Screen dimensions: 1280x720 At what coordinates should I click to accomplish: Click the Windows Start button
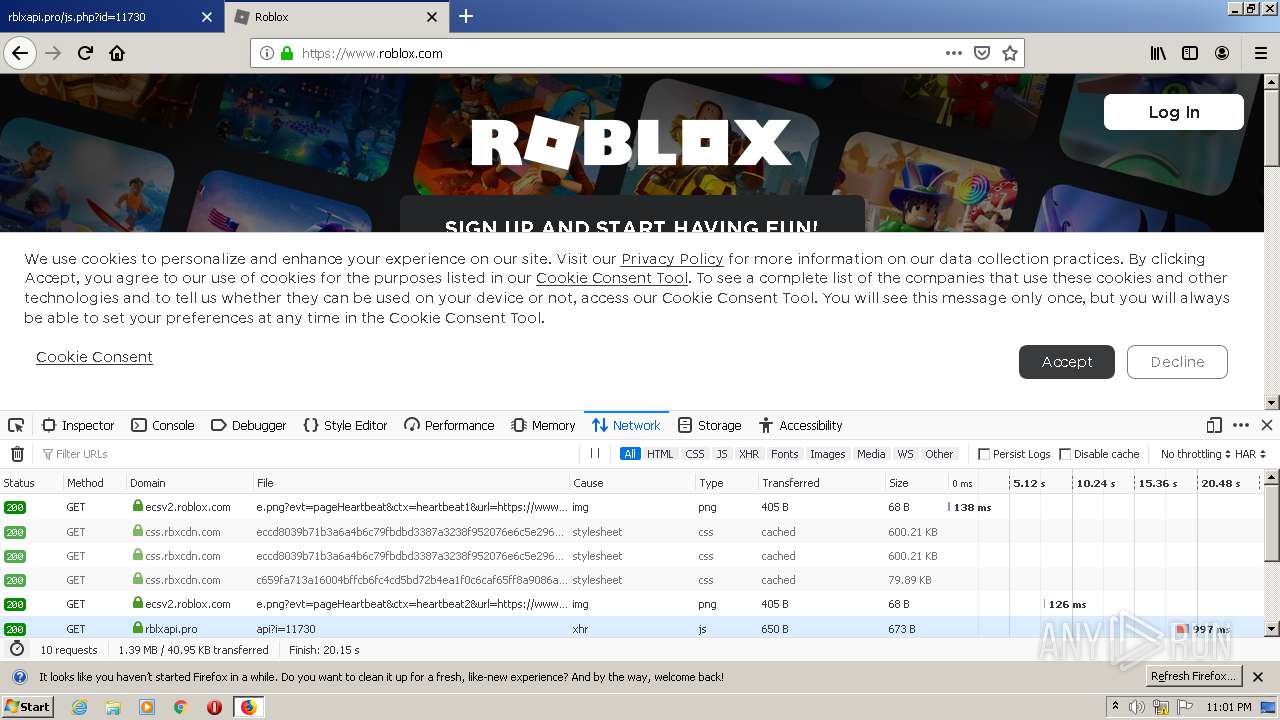point(27,707)
